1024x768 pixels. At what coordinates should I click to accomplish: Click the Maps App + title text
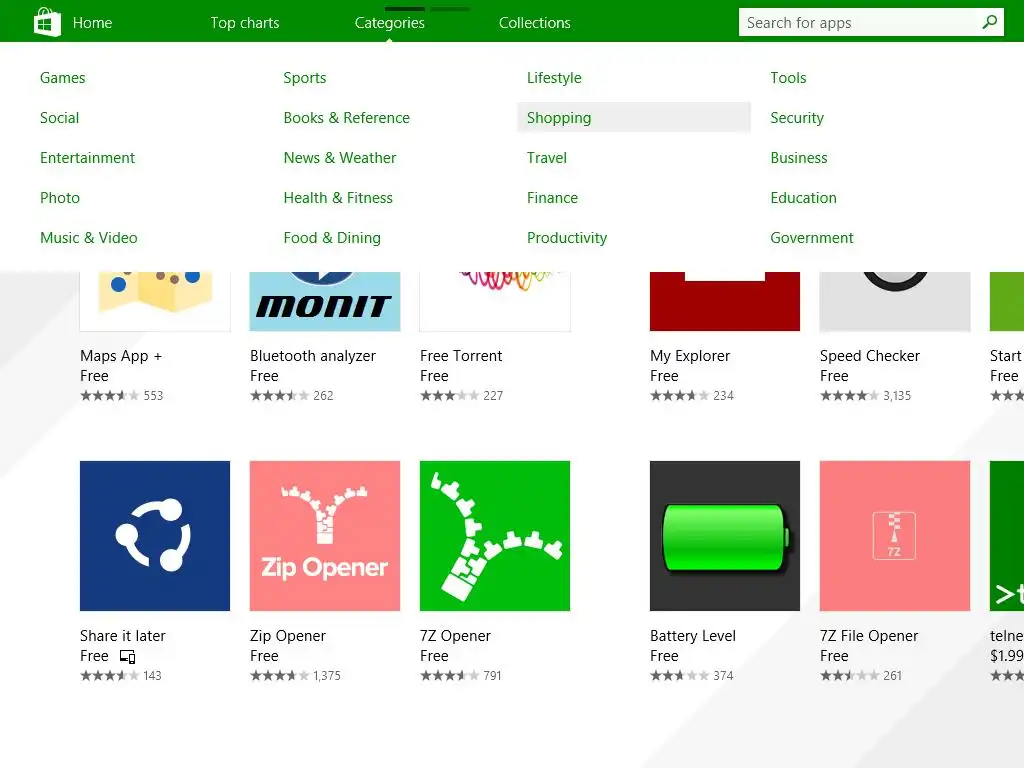click(121, 356)
